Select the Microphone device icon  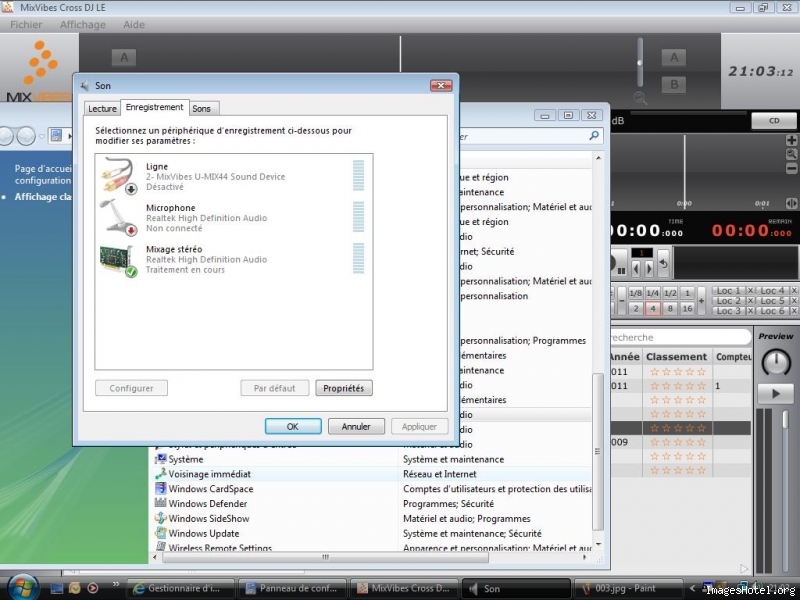pyautogui.click(x=119, y=217)
